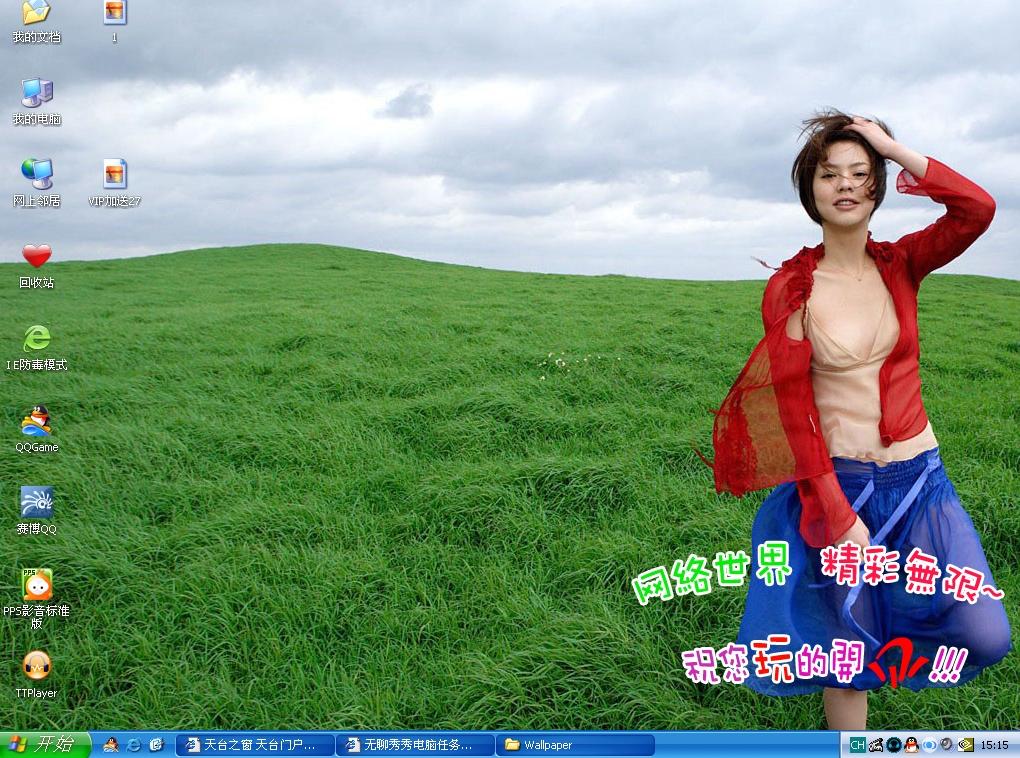This screenshot has width=1020, height=758.
Task: Click the 15:15 system clock
Action: click(995, 745)
